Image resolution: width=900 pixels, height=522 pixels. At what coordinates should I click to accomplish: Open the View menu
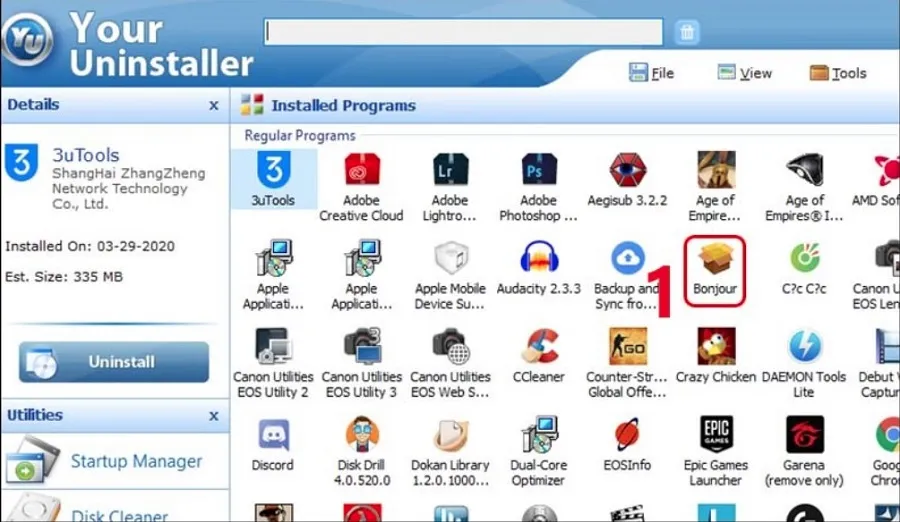tap(745, 73)
